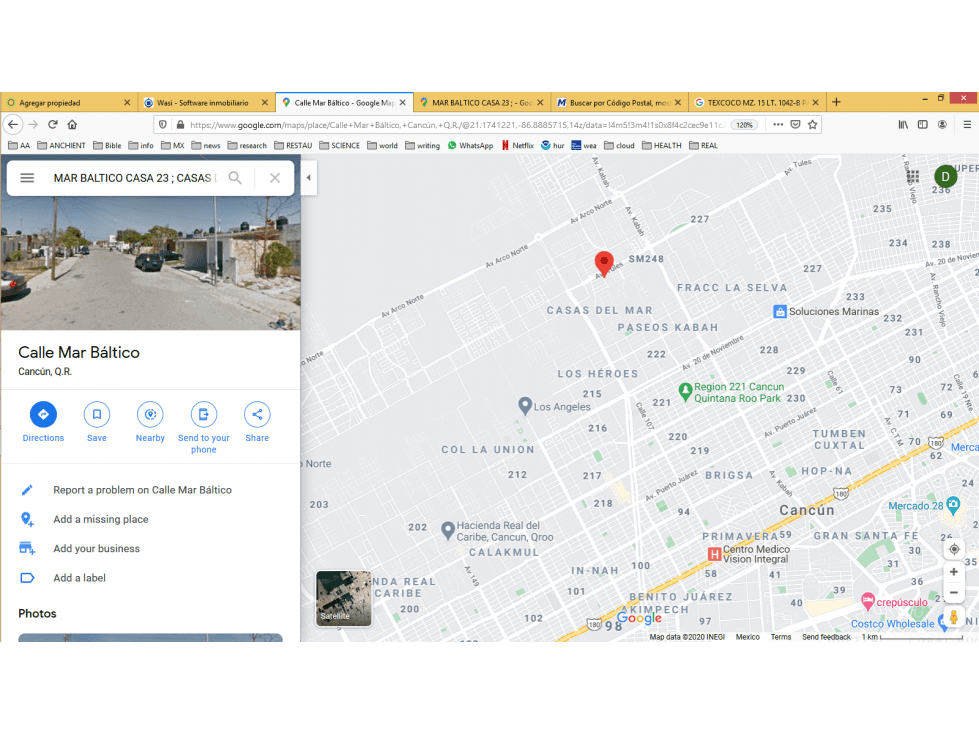
Task: Open the Google apps grid
Action: coord(913,177)
